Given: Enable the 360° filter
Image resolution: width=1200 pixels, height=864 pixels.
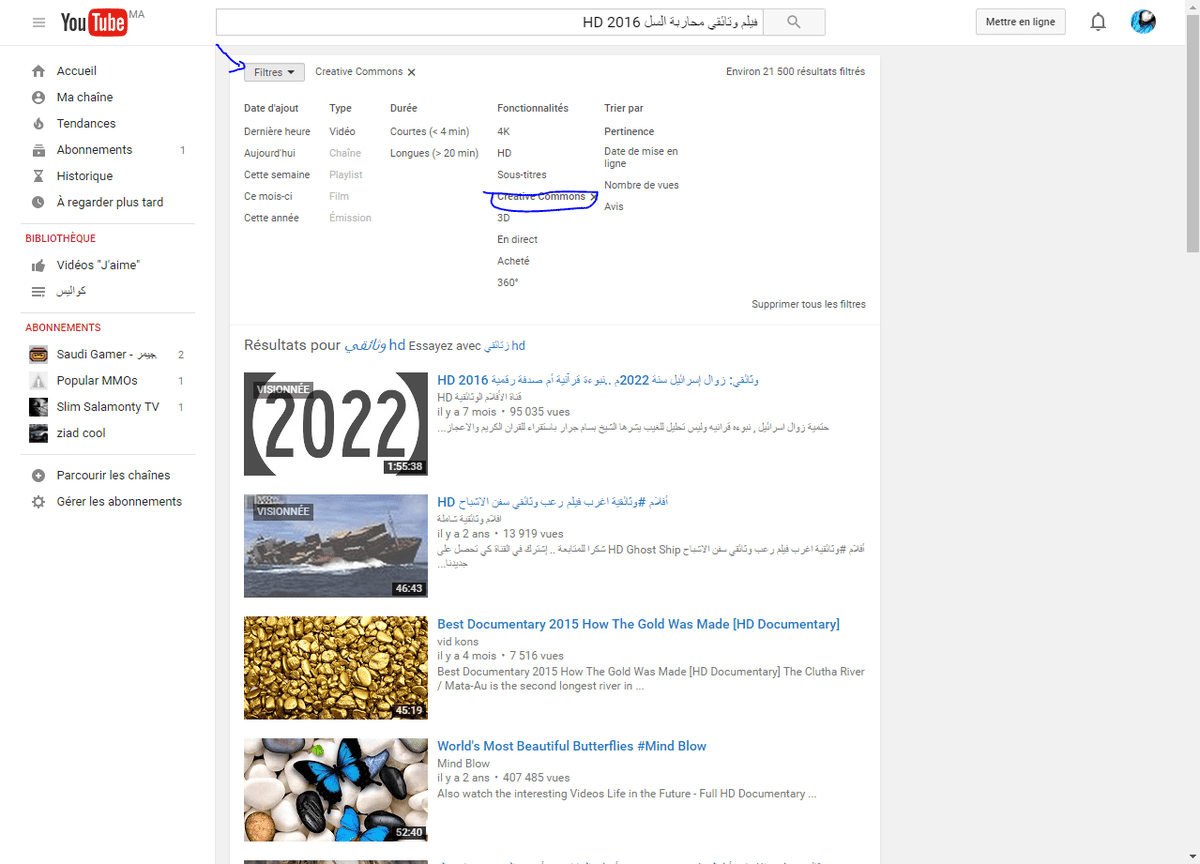Looking at the screenshot, I should 508,283.
